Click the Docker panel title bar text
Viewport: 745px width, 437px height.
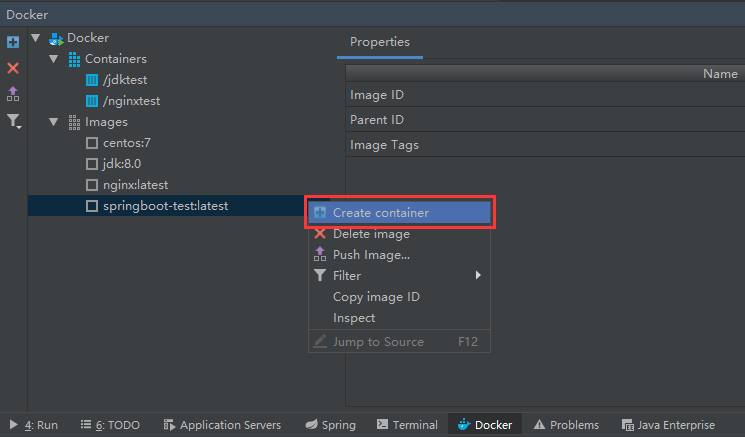(27, 15)
